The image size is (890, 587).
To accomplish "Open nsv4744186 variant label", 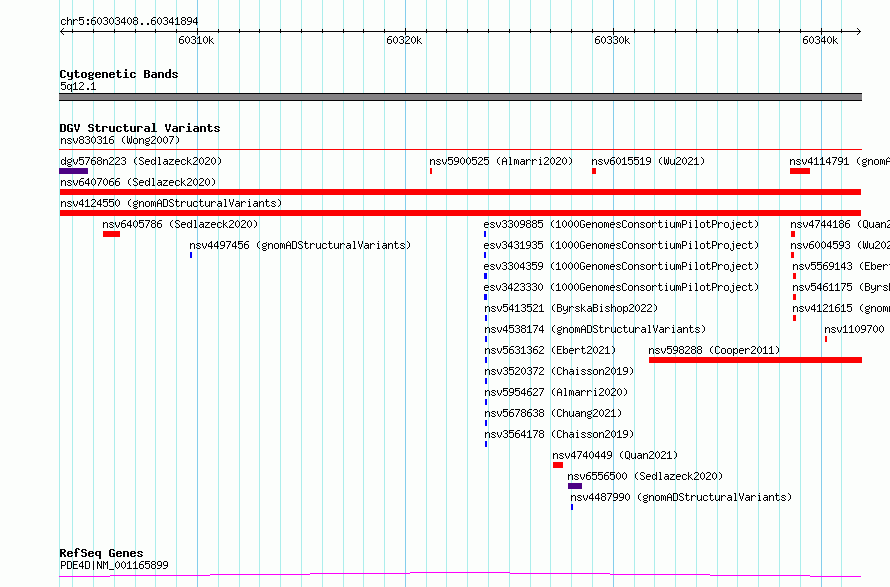I will point(840,224).
